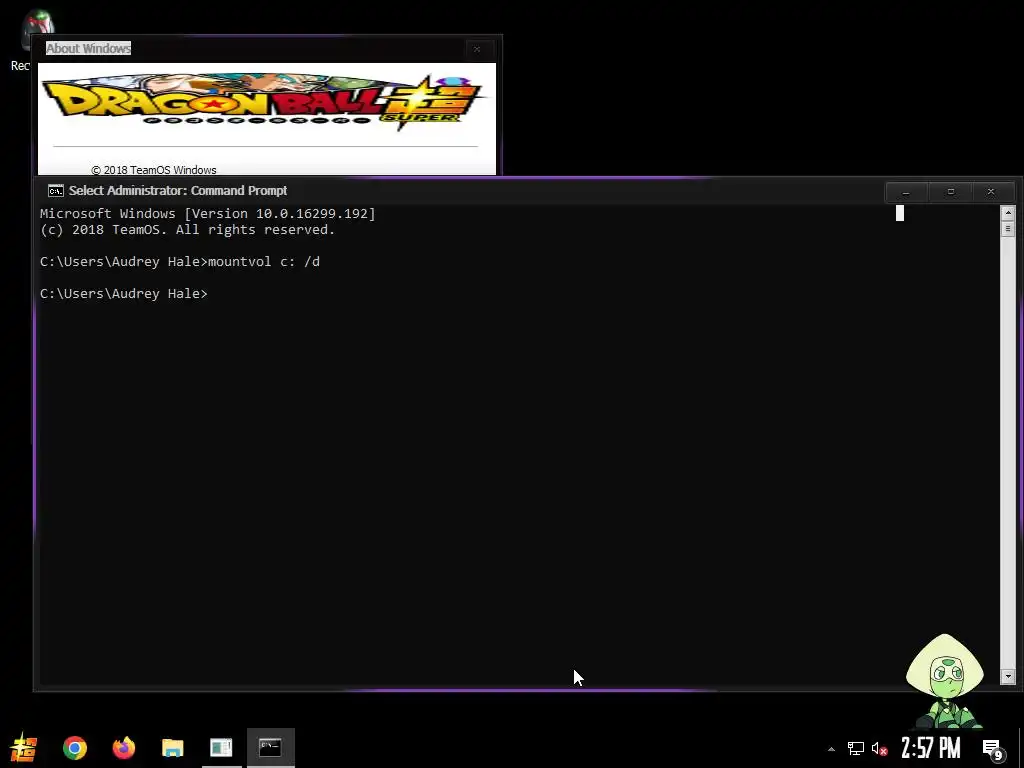Click the scrollbar down arrow in Command Prompt
This screenshot has width=1024, height=768.
tap(1008, 677)
